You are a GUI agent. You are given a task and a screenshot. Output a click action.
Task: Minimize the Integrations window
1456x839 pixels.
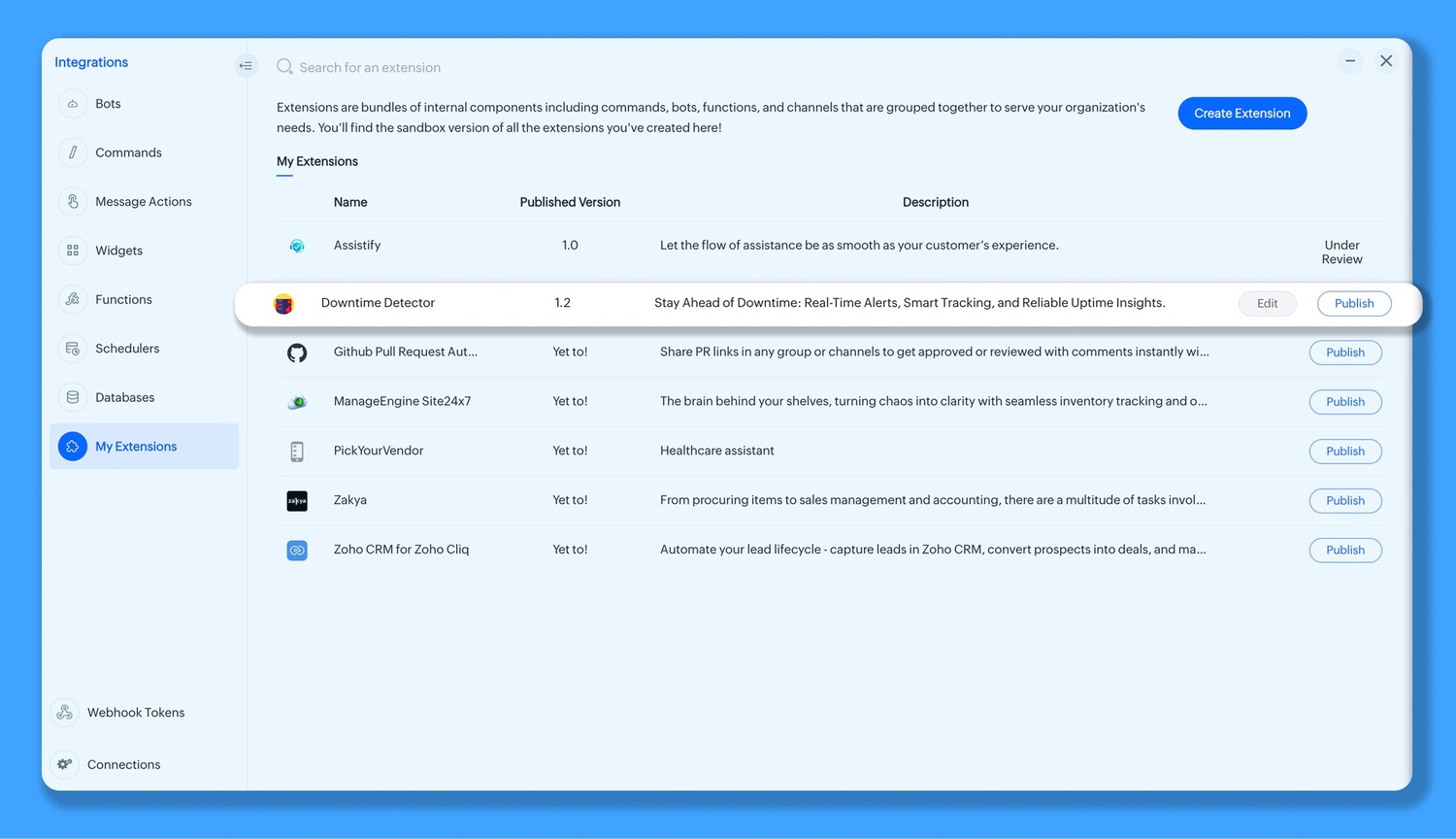click(1350, 61)
